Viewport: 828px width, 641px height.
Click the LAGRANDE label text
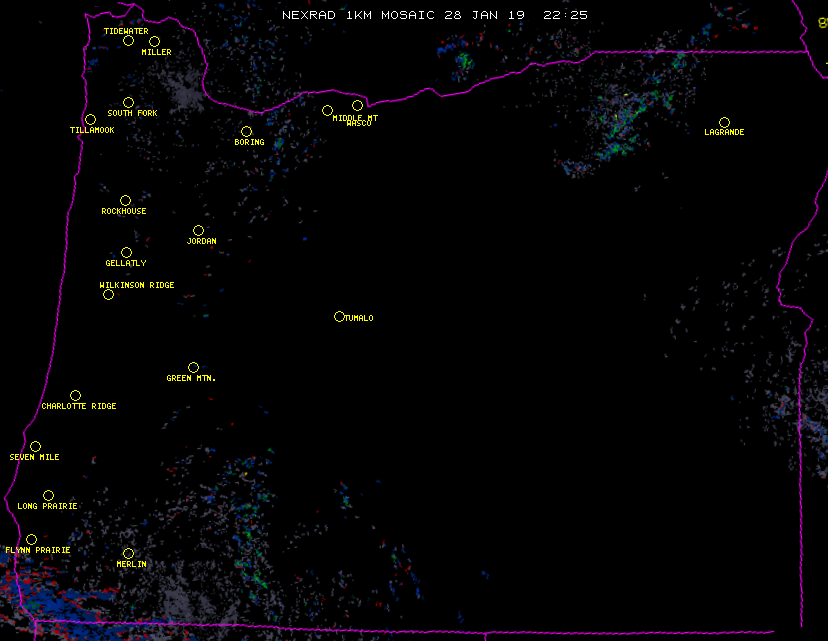[x=724, y=133]
